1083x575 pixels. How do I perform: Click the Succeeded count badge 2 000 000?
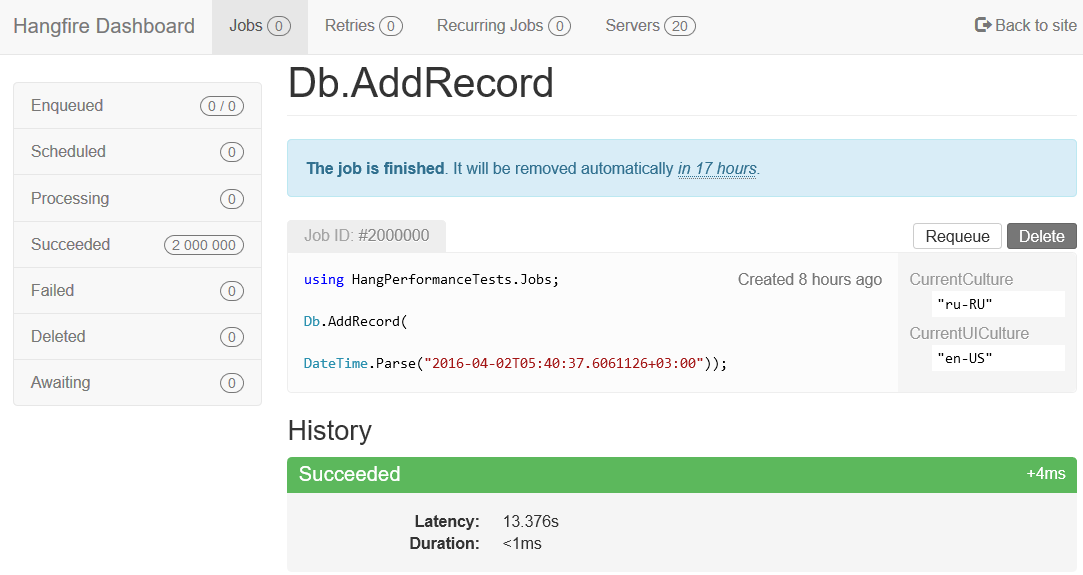[x=204, y=245]
